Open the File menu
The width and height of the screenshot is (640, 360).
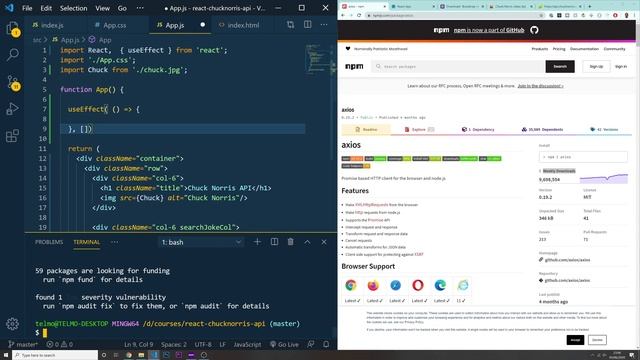pos(27,8)
